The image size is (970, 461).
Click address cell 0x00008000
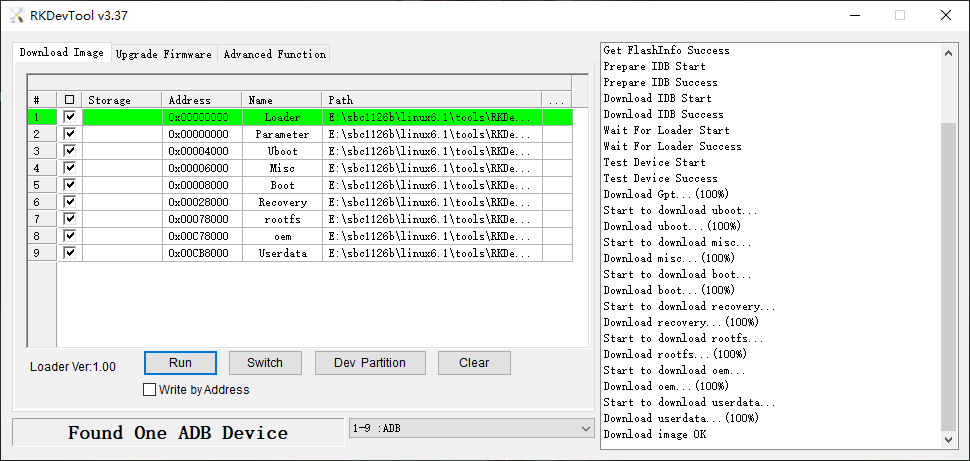[202, 185]
